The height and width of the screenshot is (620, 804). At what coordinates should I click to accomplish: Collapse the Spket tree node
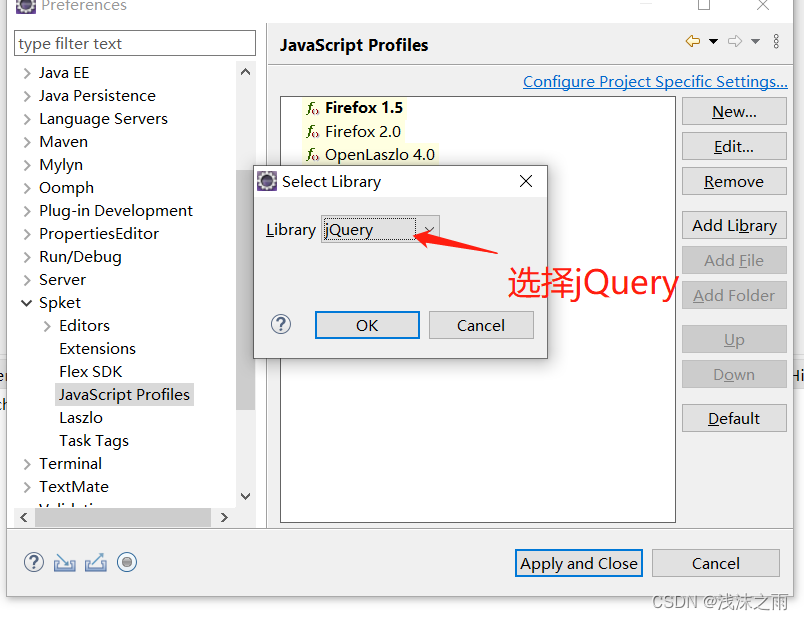(x=27, y=303)
